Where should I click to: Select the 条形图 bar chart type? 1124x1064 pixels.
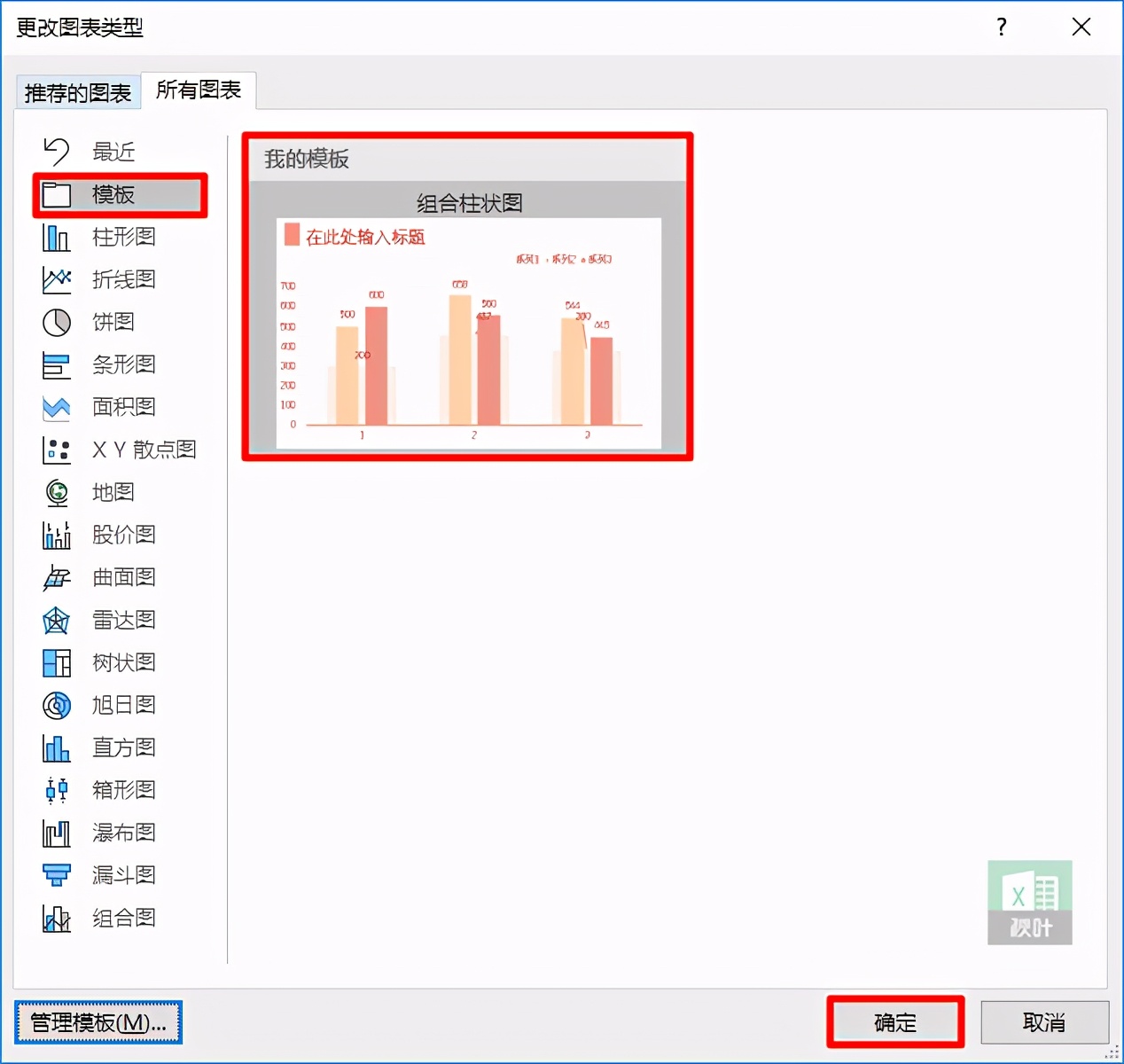coord(123,364)
